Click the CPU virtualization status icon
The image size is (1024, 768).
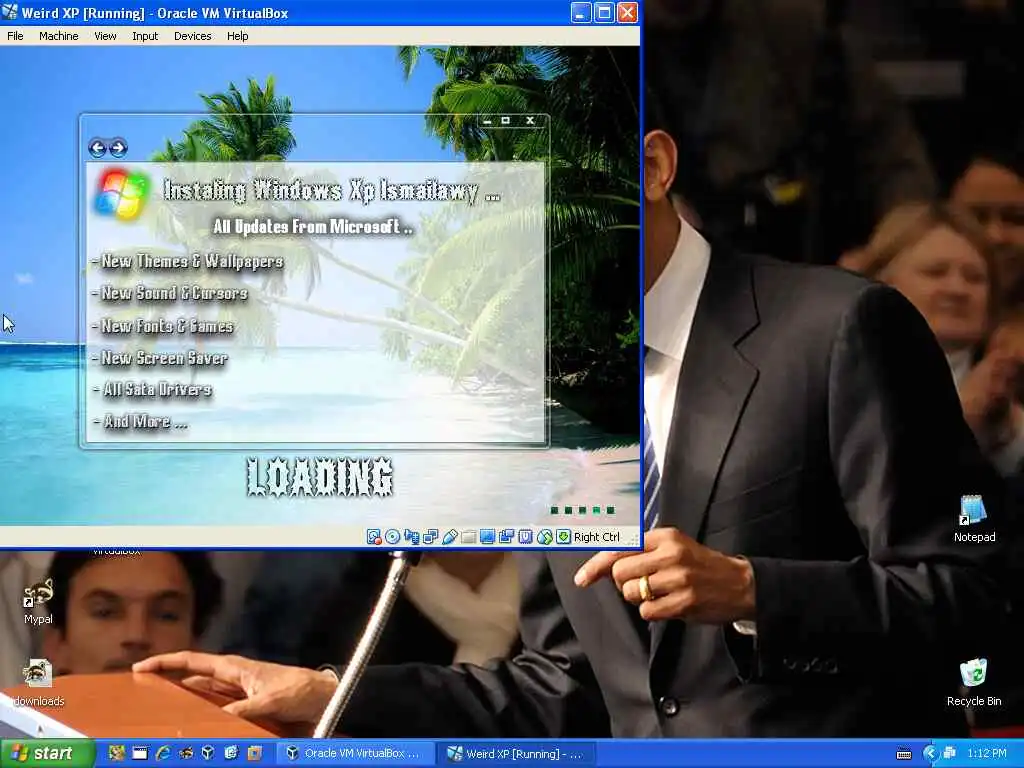pos(525,537)
